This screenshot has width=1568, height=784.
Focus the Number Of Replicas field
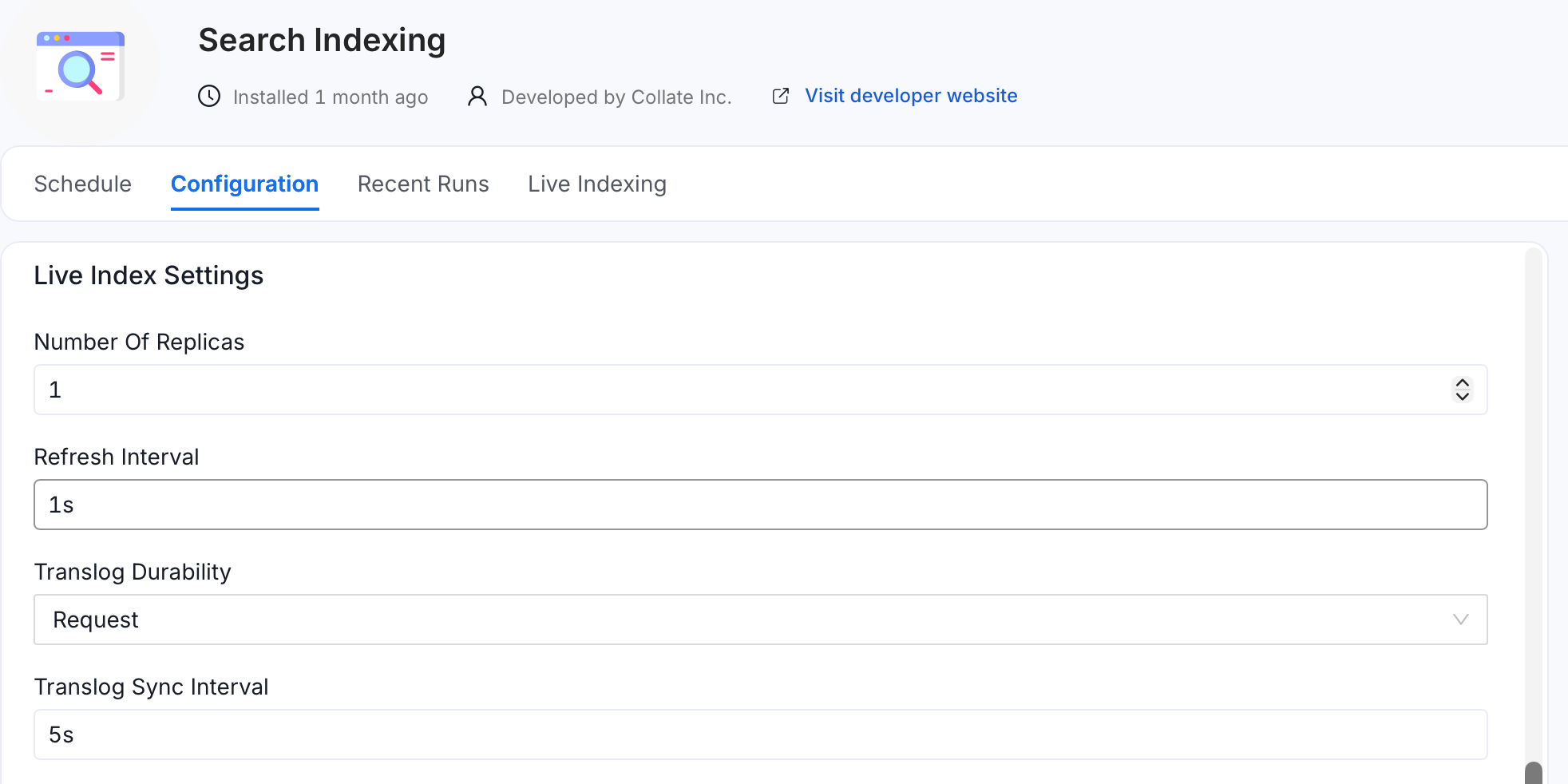tap(760, 390)
